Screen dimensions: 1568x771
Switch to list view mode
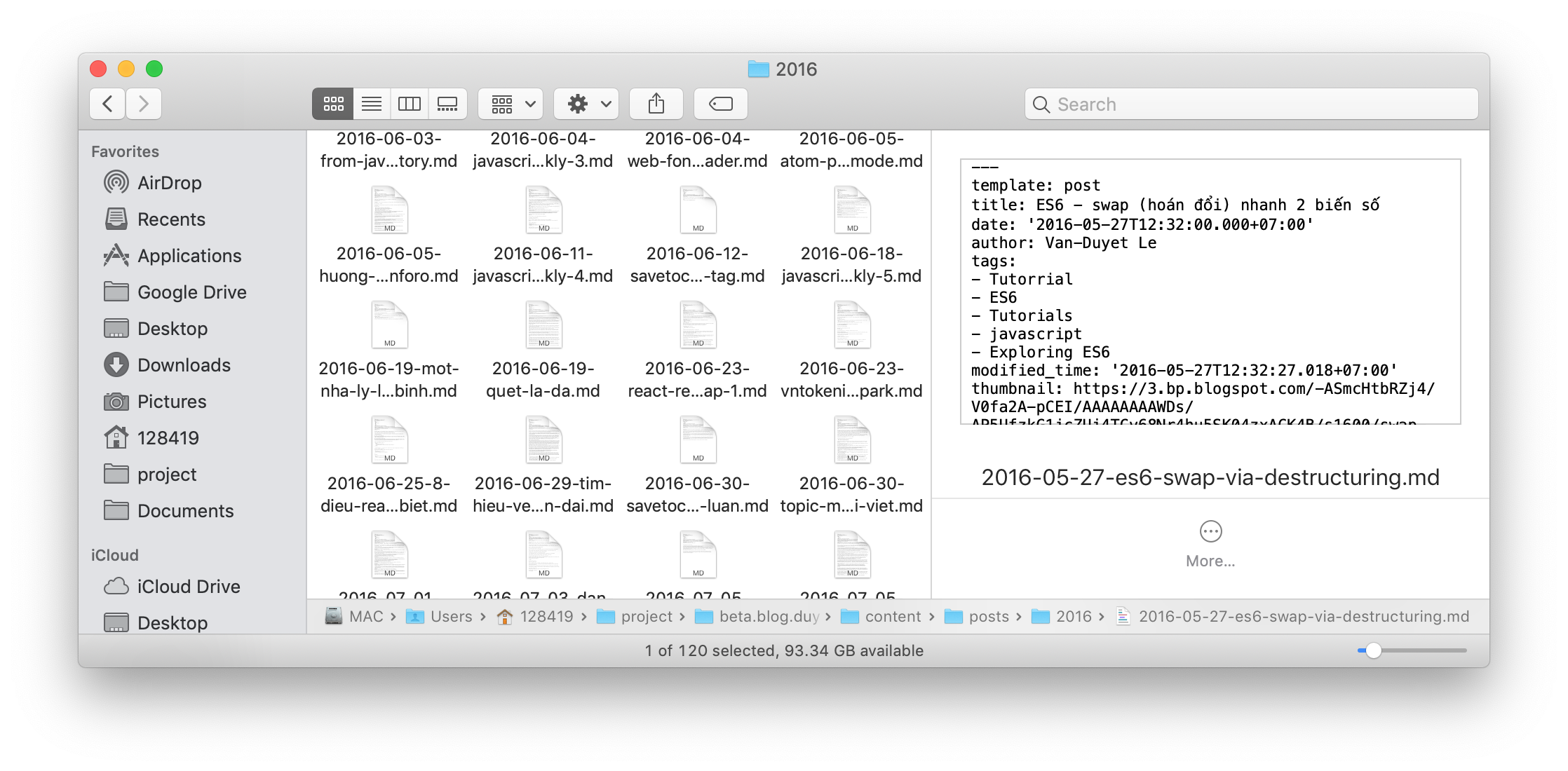[x=372, y=104]
